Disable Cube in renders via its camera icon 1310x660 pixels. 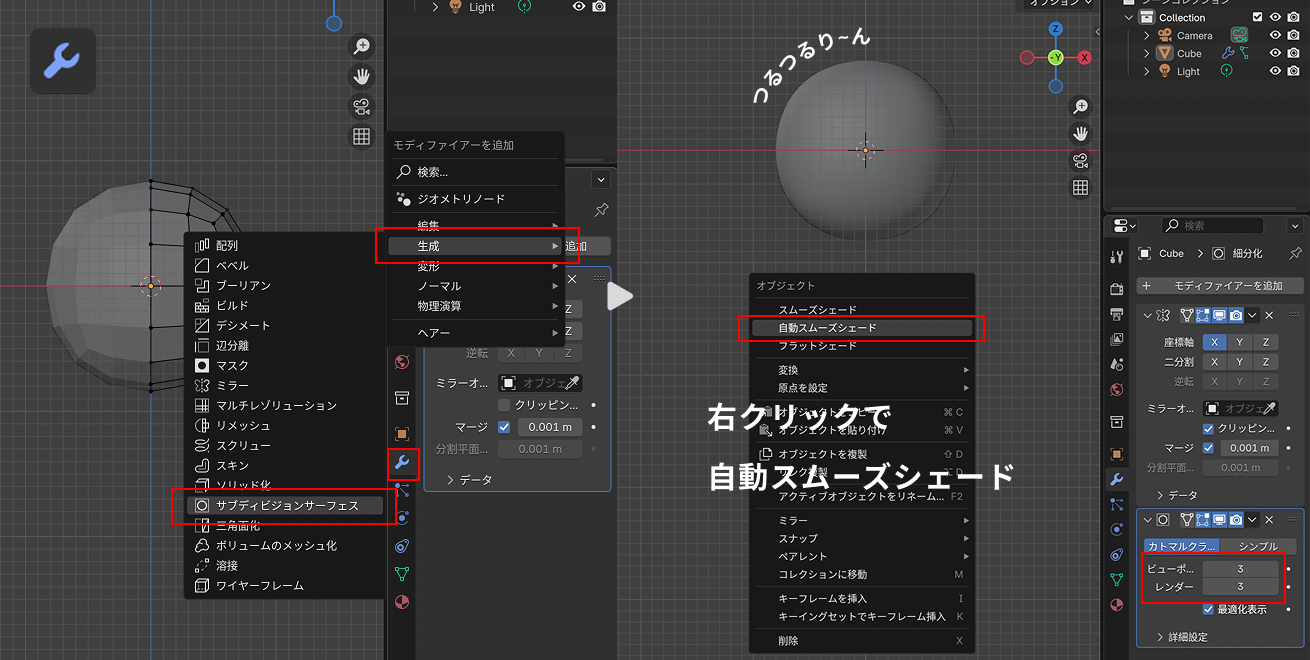click(x=1295, y=53)
